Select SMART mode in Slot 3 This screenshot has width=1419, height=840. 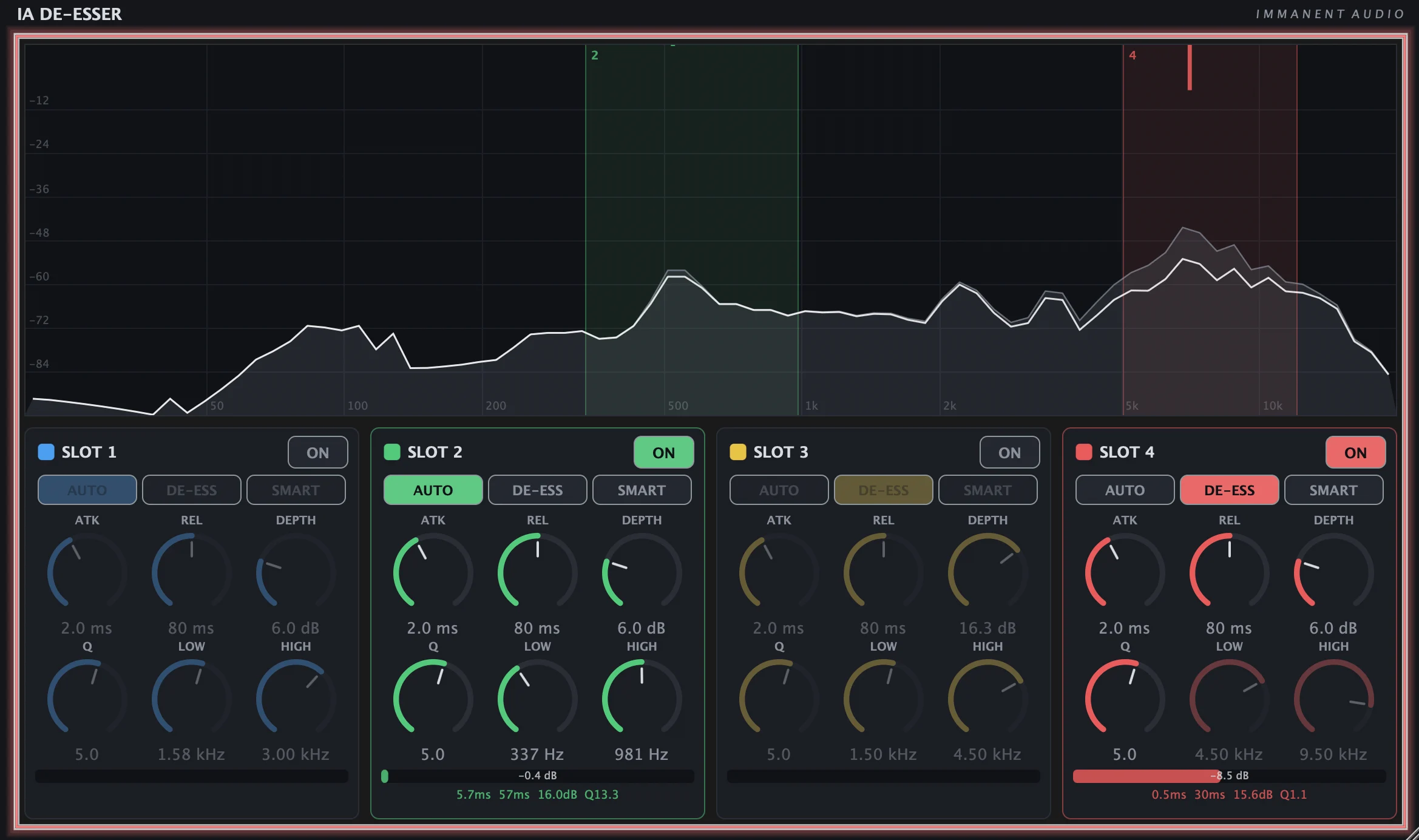pyautogui.click(x=987, y=490)
